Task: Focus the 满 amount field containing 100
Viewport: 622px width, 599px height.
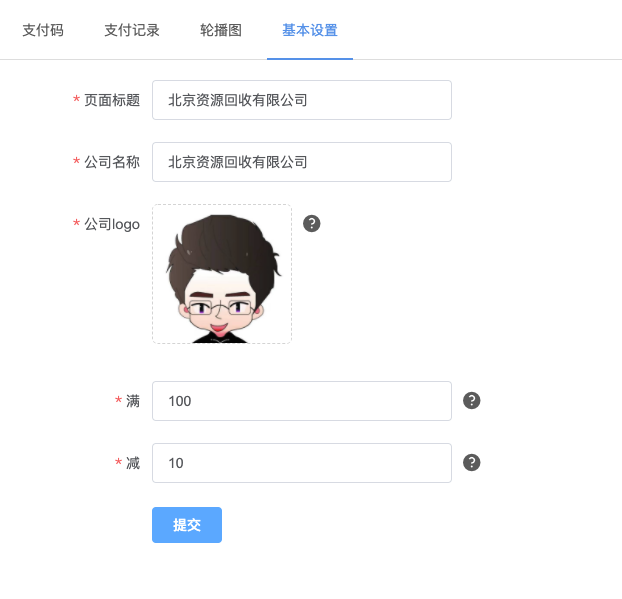Action: click(x=302, y=401)
